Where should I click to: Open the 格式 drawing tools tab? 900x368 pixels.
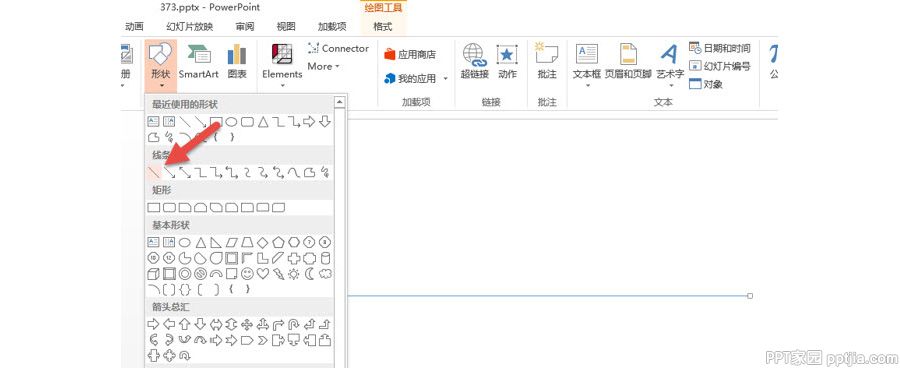pos(382,26)
